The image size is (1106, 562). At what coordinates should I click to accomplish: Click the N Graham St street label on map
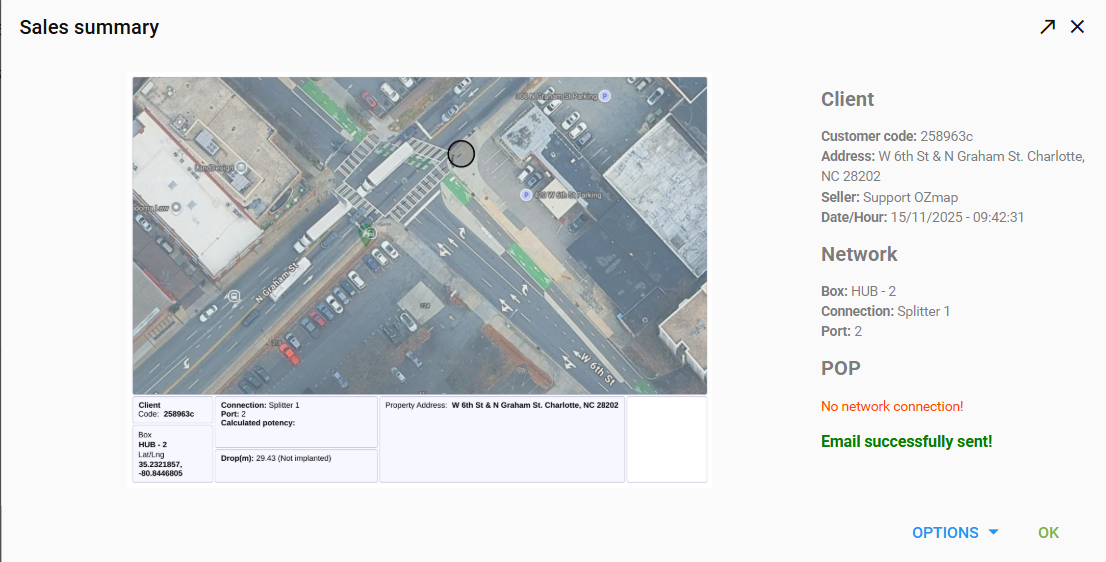pyautogui.click(x=278, y=283)
